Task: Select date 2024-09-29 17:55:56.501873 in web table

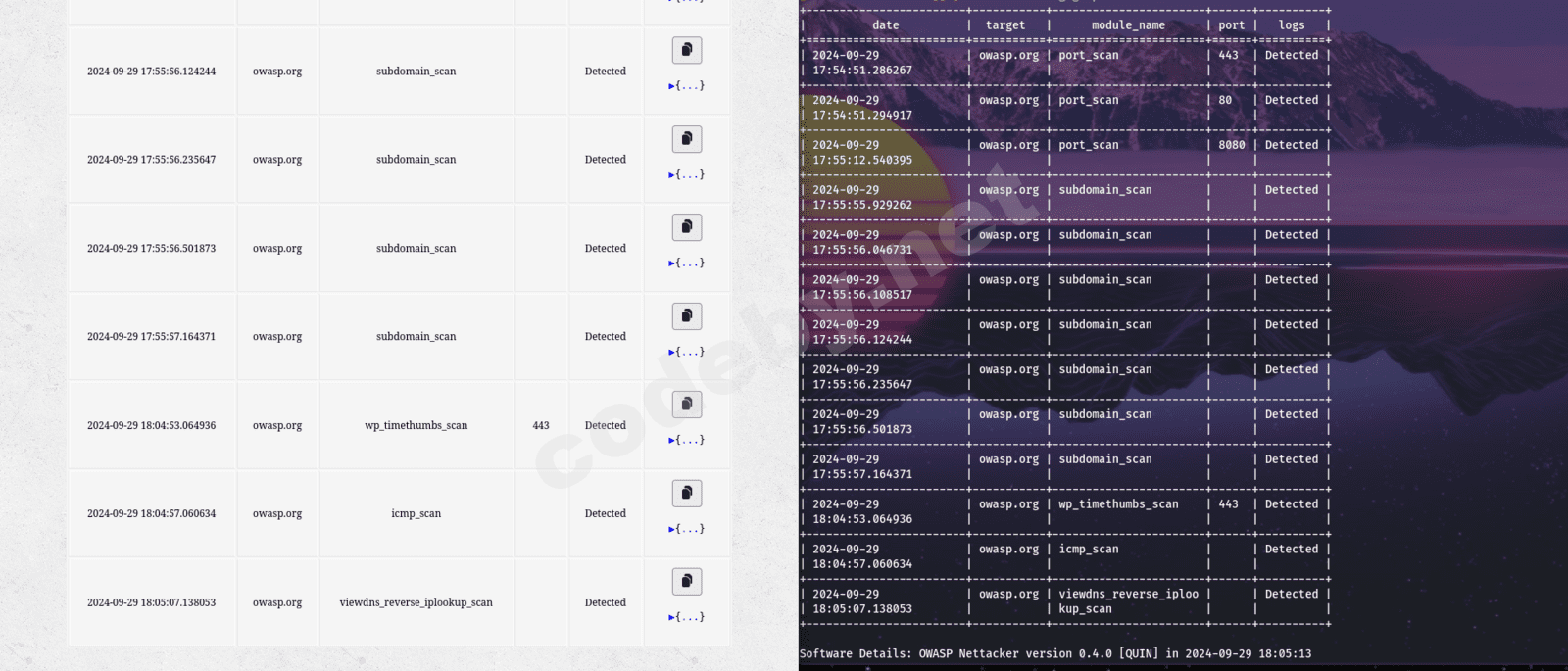Action: 151,249
